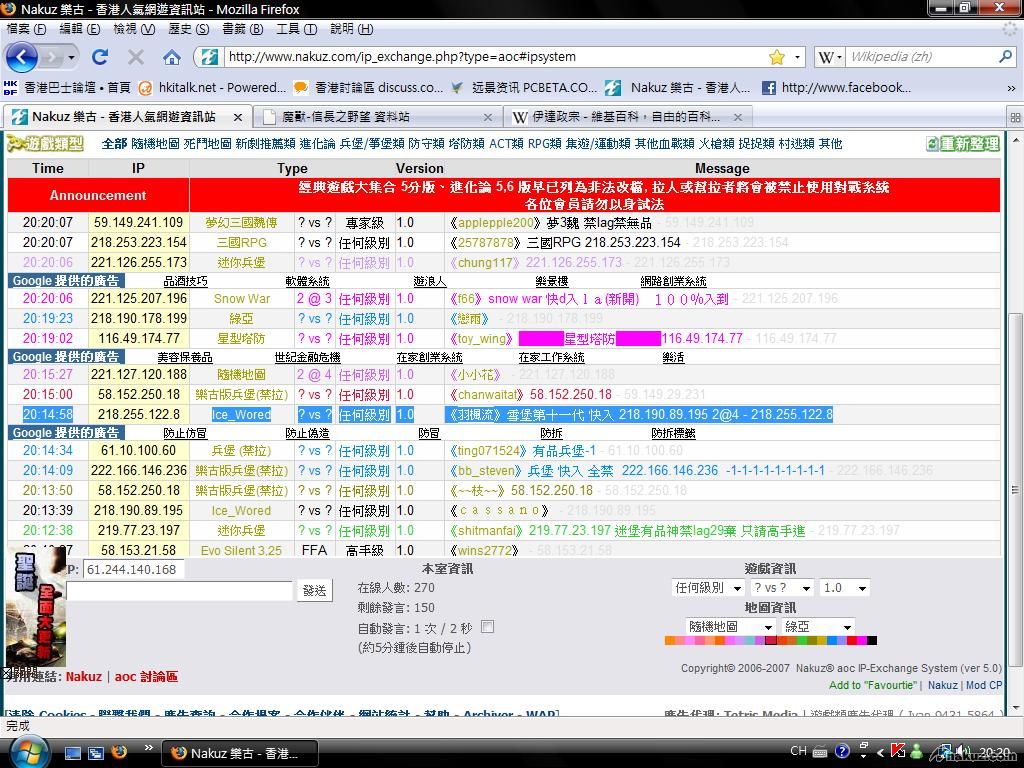
Task: Reload the page with the refresh icon
Action: [x=100, y=57]
